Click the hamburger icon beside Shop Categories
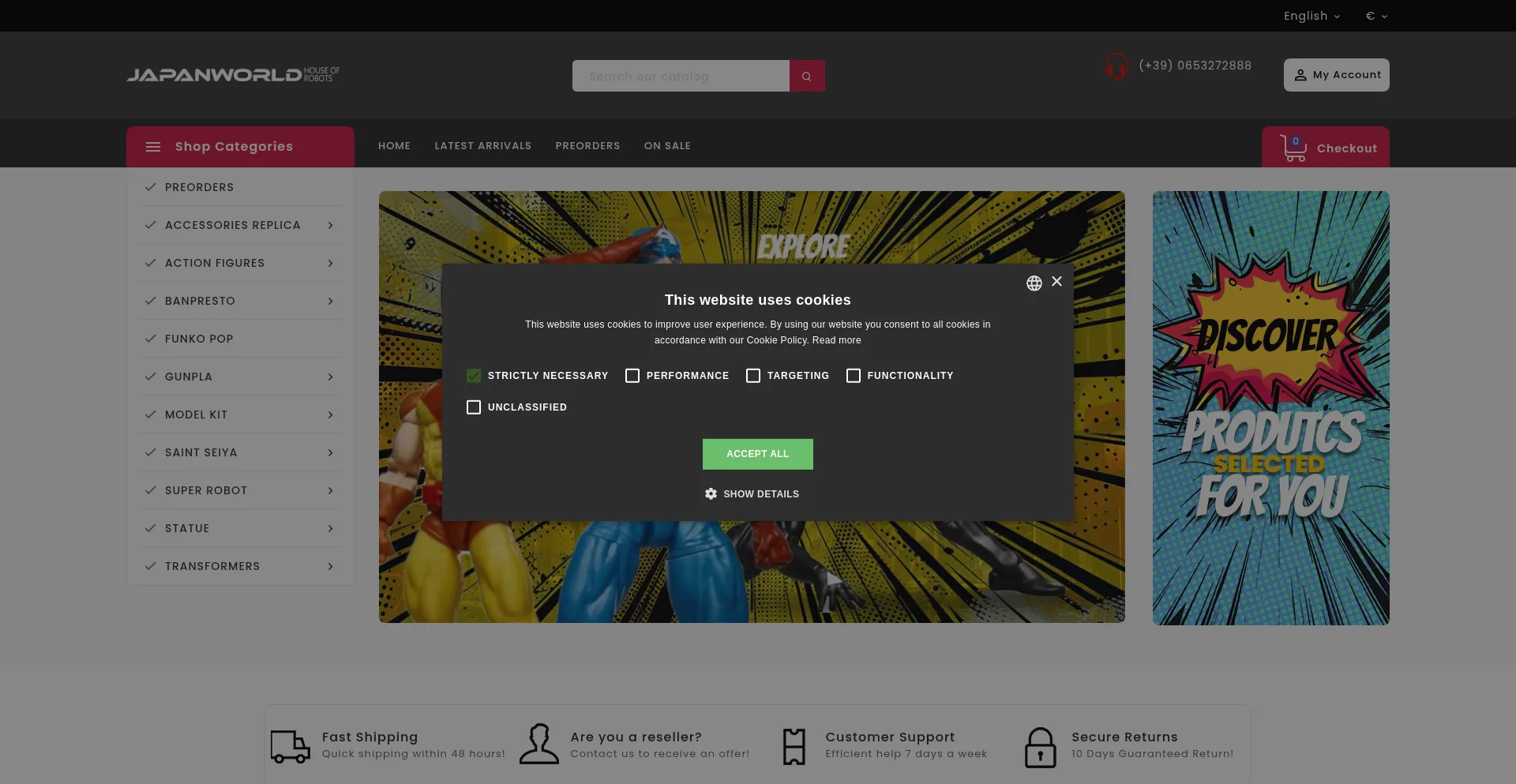Screen dimensions: 1516x784 (153, 147)
